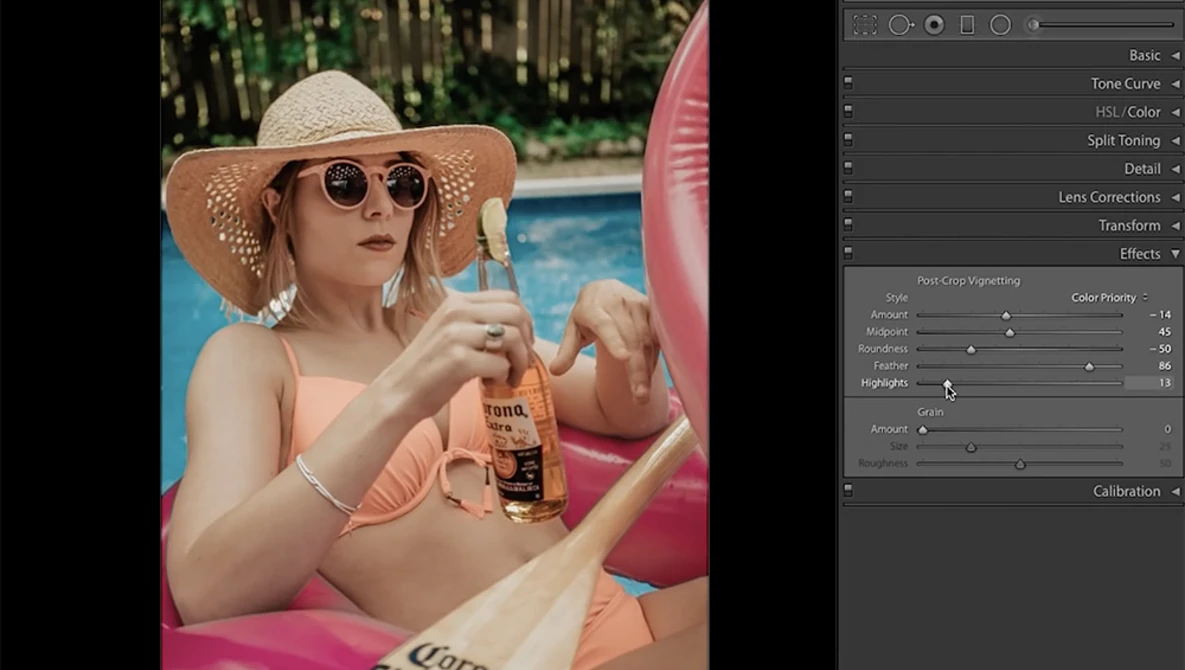Click the Grain Size slider
1185x670 pixels.
[x=1019, y=447]
